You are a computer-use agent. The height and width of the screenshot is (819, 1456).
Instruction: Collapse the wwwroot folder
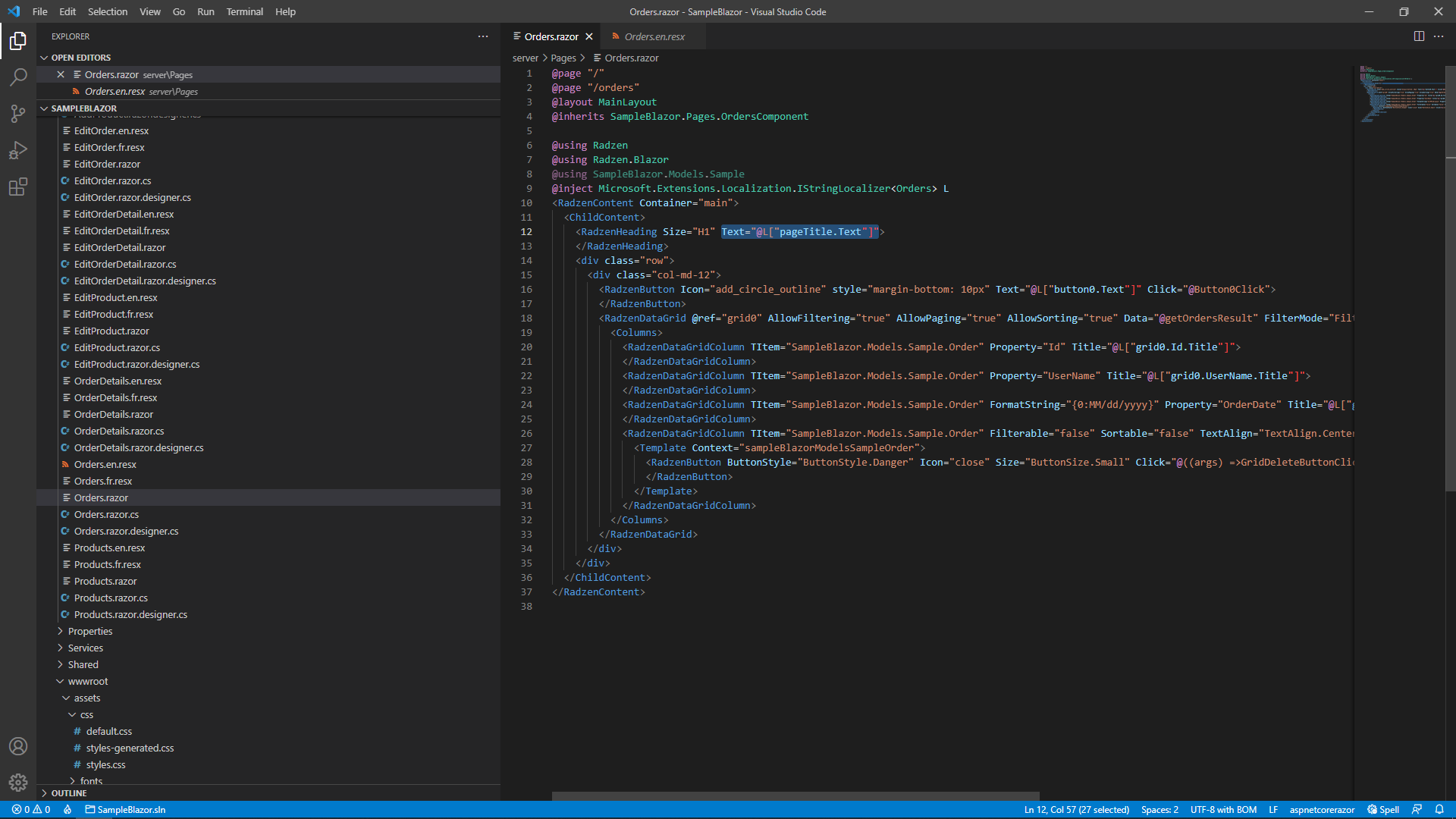[87, 682]
